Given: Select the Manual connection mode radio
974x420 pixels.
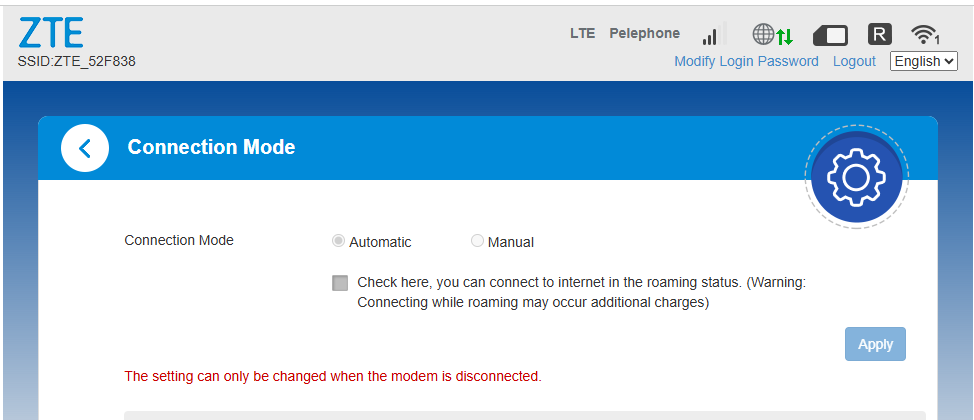Looking at the screenshot, I should [477, 241].
